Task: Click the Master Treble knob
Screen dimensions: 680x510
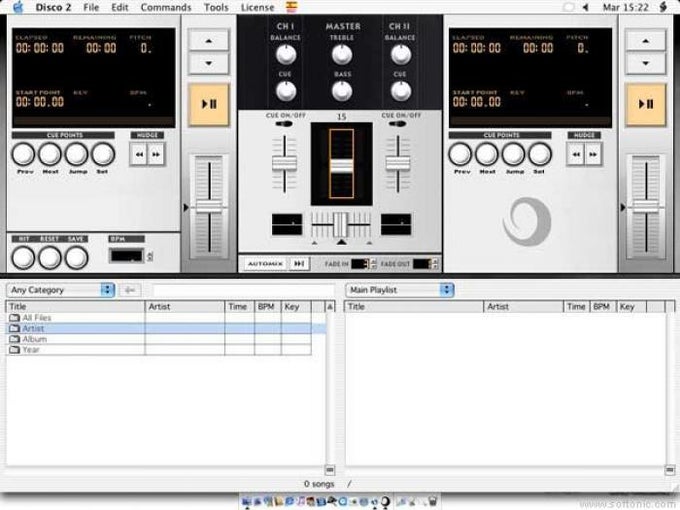Action: 342,55
